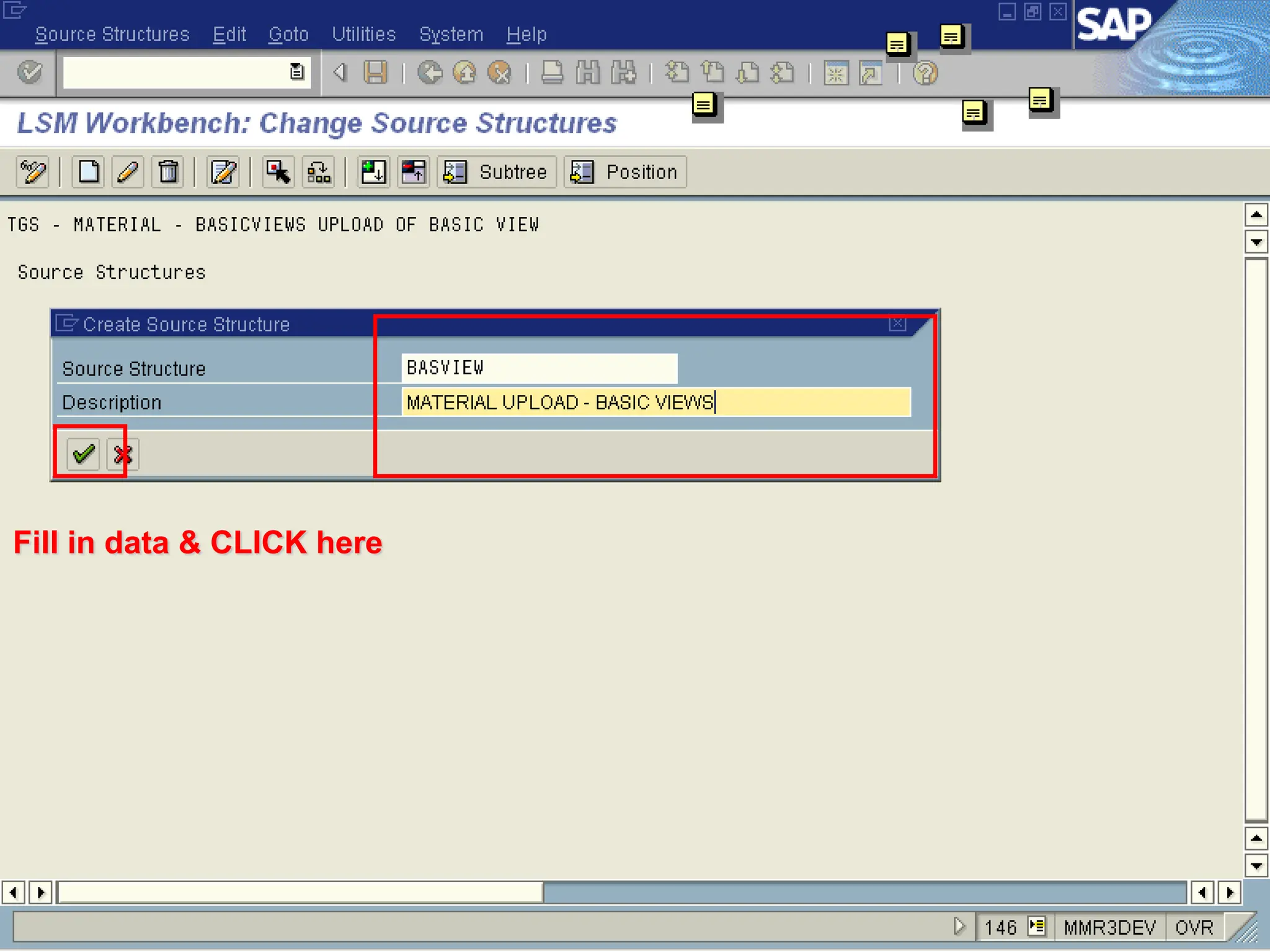Click the hierarchy reassign icon
1270x952 pixels.
(318, 172)
